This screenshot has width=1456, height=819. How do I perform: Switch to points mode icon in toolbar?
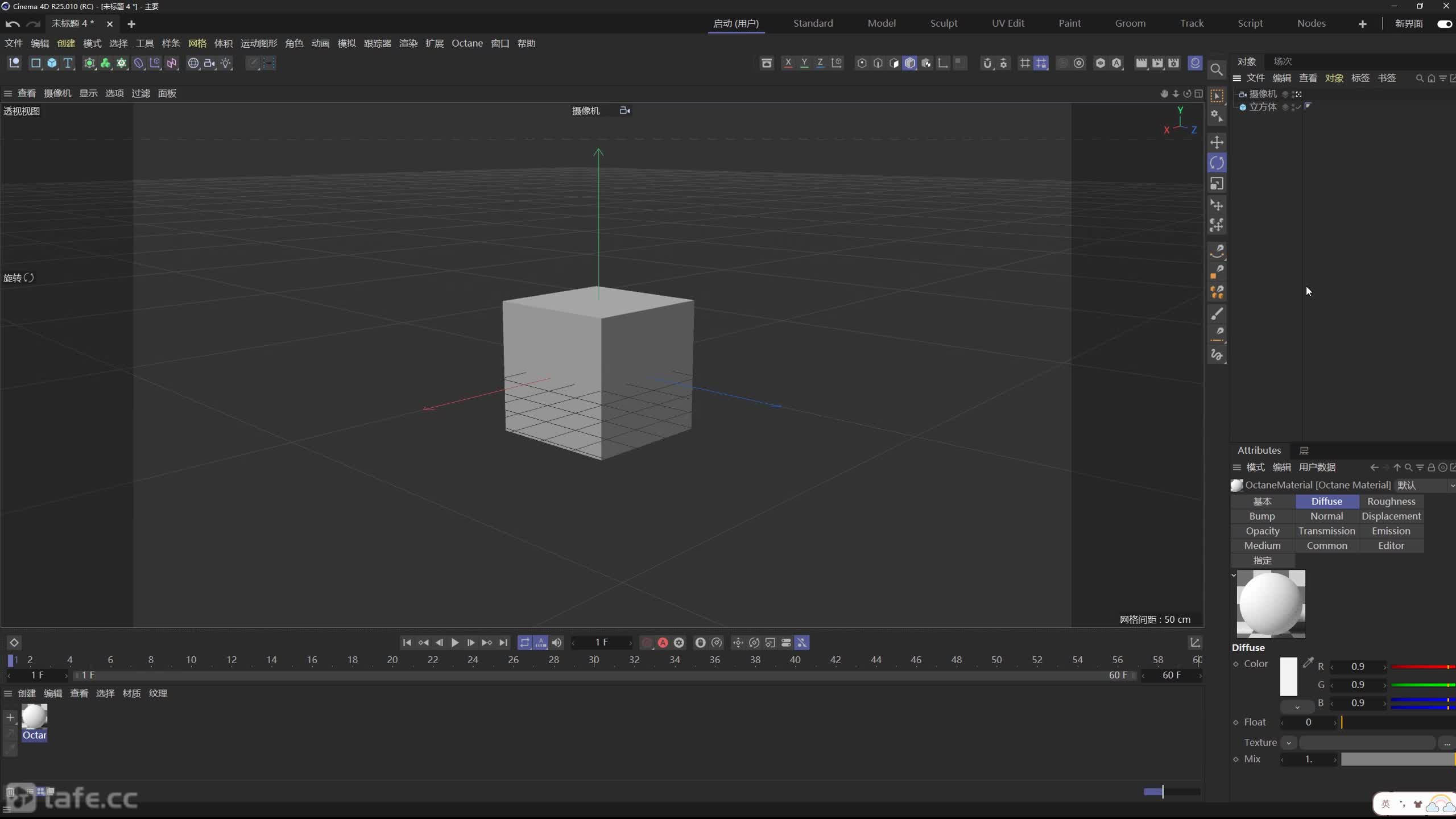pos(862,63)
